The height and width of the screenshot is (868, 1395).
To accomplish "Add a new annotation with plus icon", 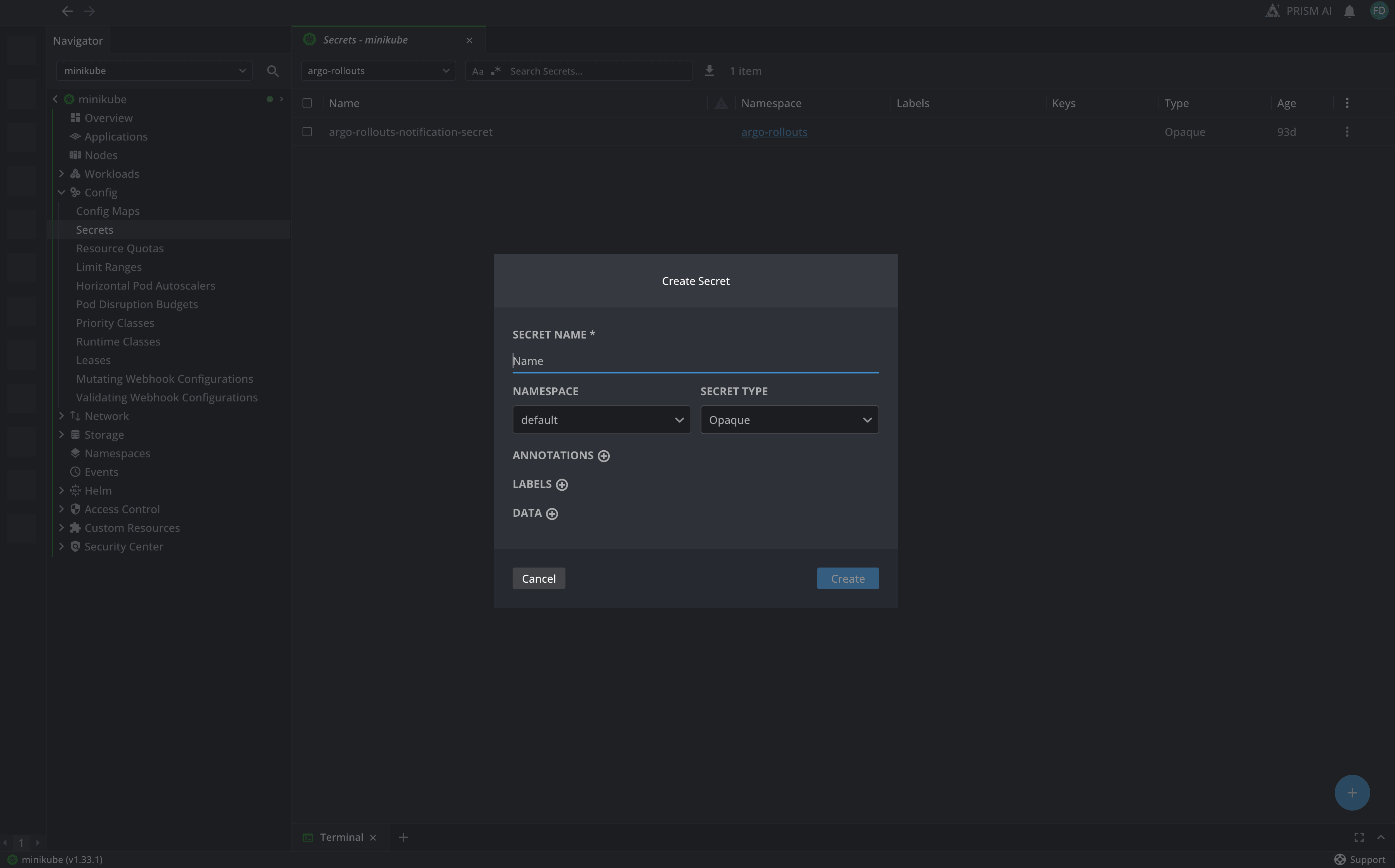I will tap(603, 456).
